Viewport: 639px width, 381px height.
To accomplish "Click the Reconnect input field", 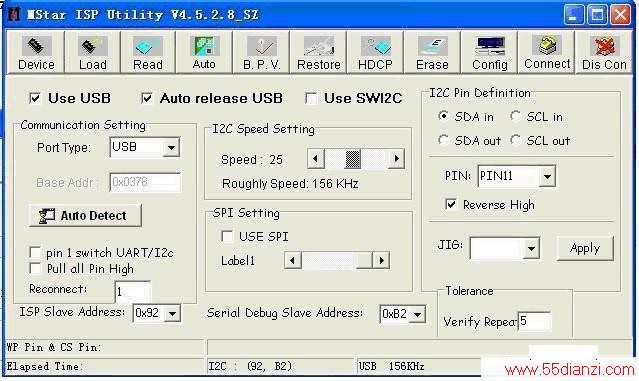I will pos(133,292).
